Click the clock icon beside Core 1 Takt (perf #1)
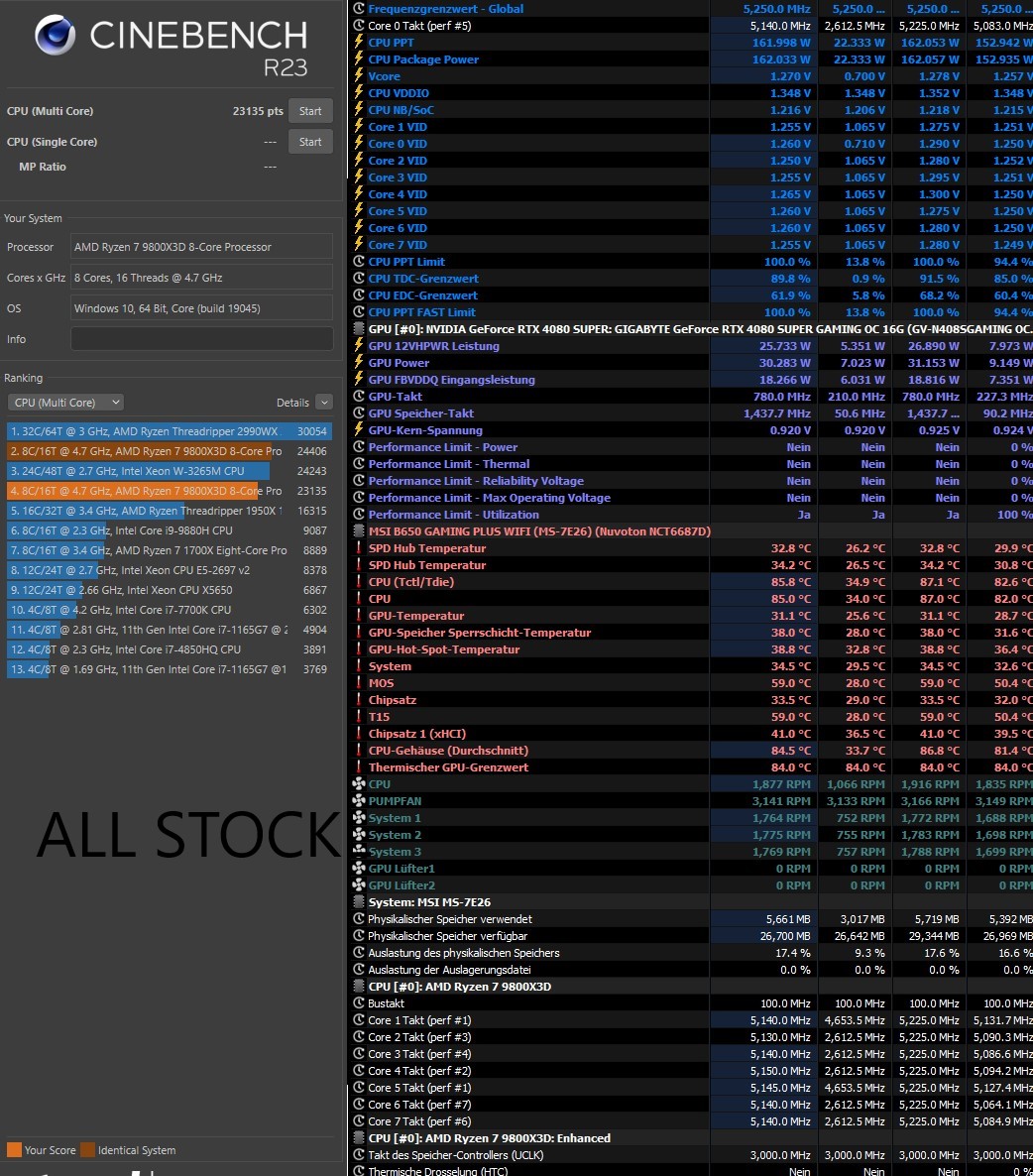This screenshot has width=1033, height=1176. (359, 1020)
